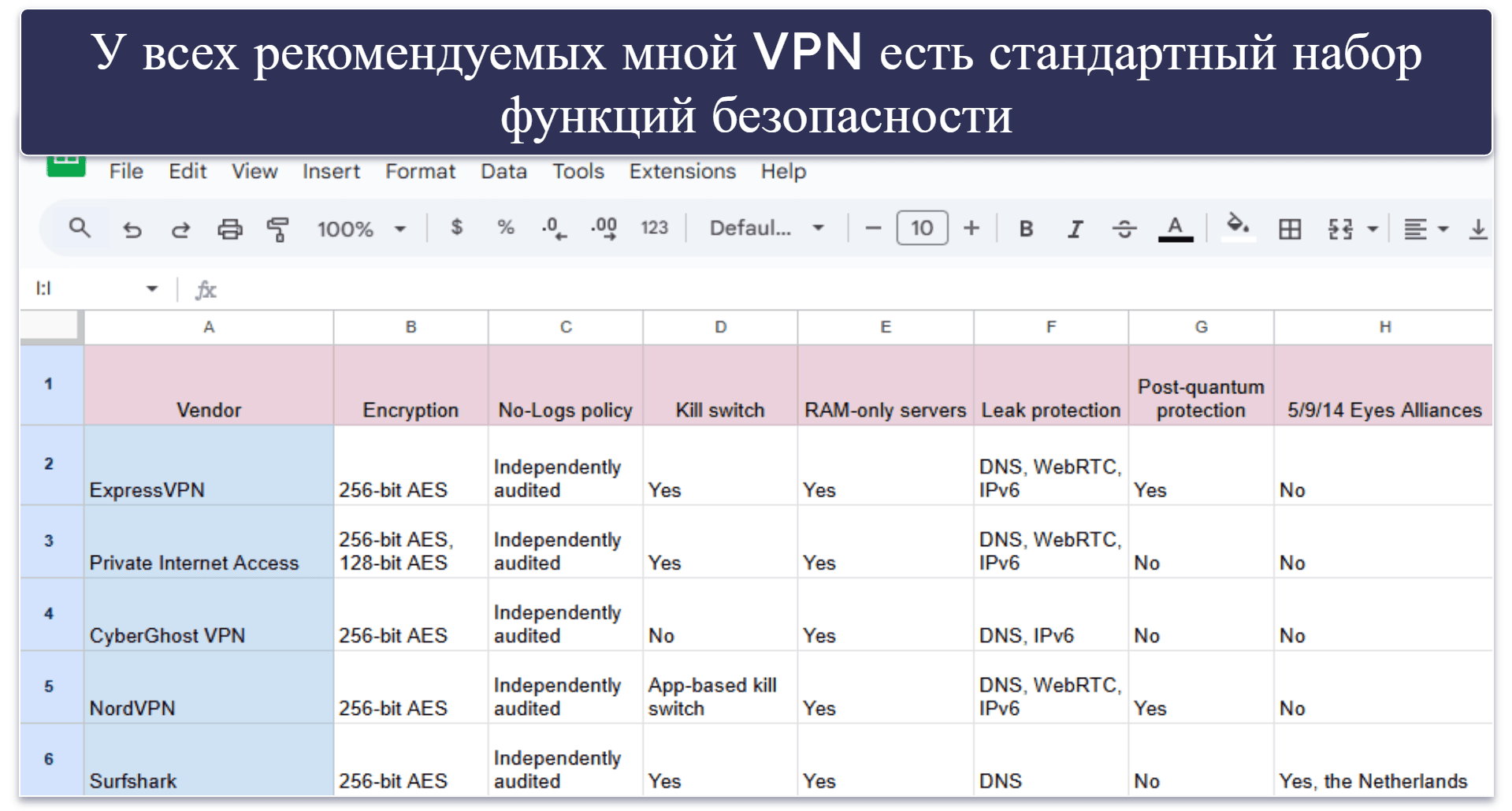Select row 1 header

(x=51, y=385)
